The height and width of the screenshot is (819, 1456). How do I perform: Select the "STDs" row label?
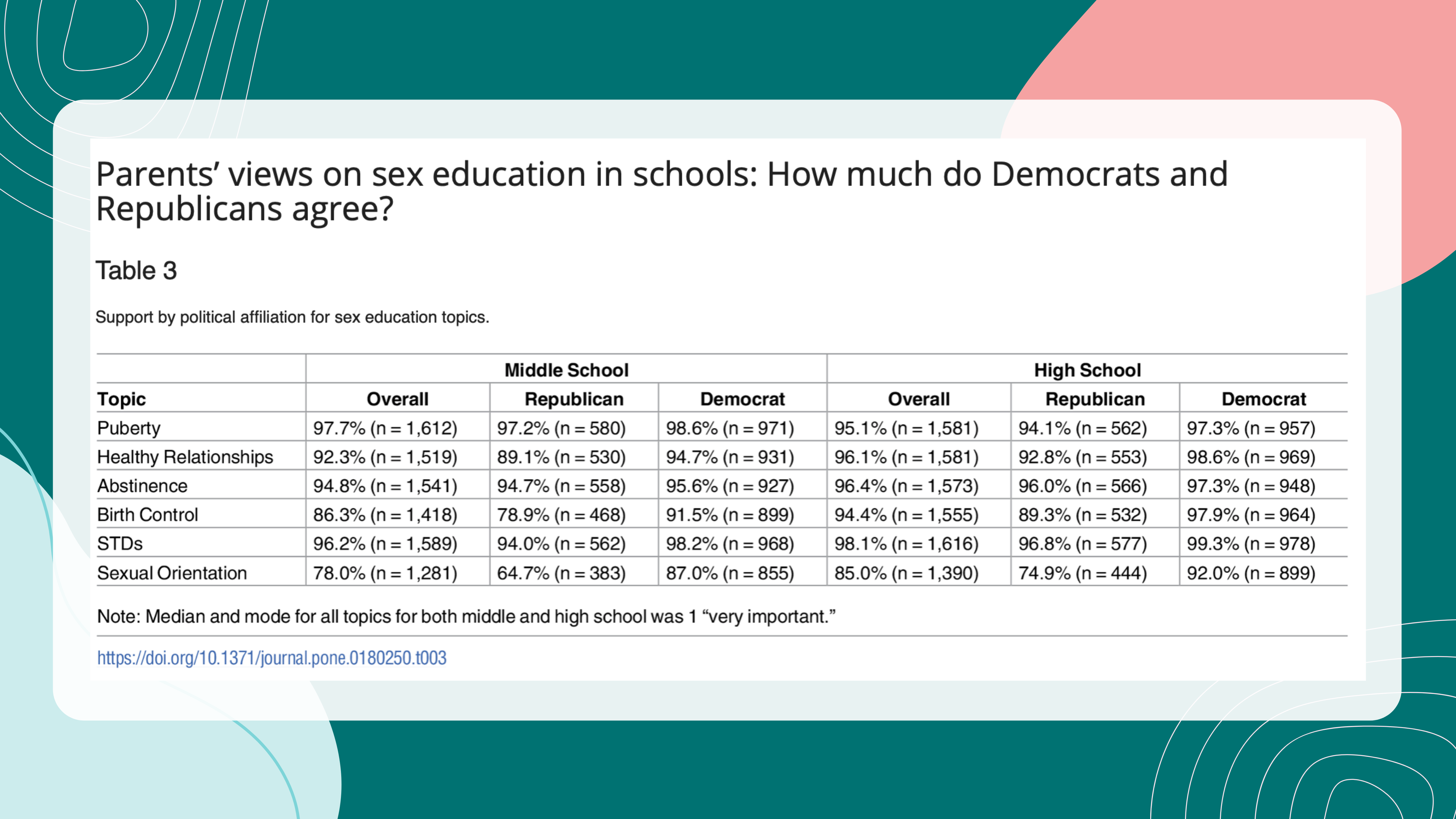(120, 543)
